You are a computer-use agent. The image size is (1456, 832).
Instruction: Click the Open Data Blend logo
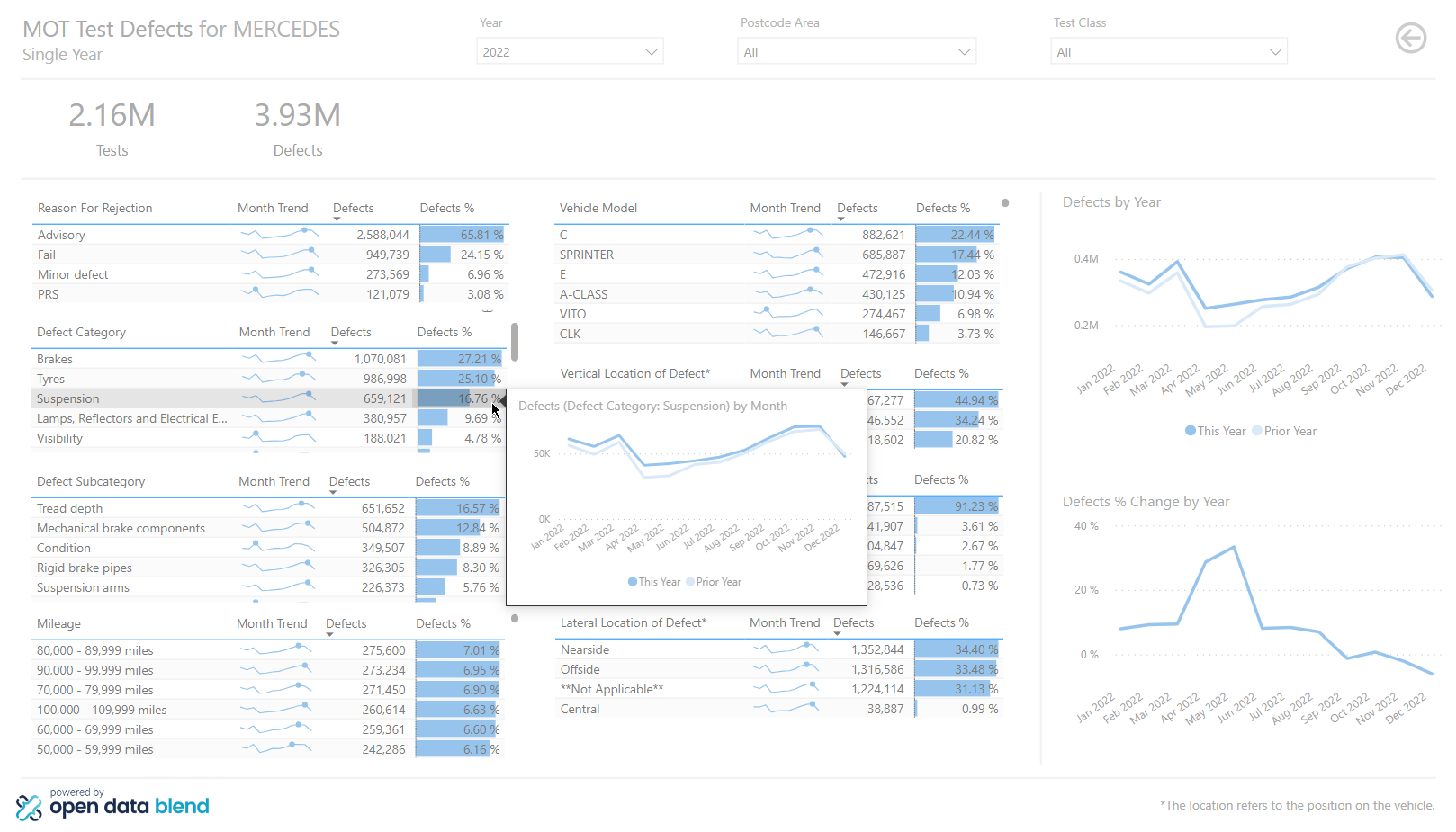coord(112,804)
